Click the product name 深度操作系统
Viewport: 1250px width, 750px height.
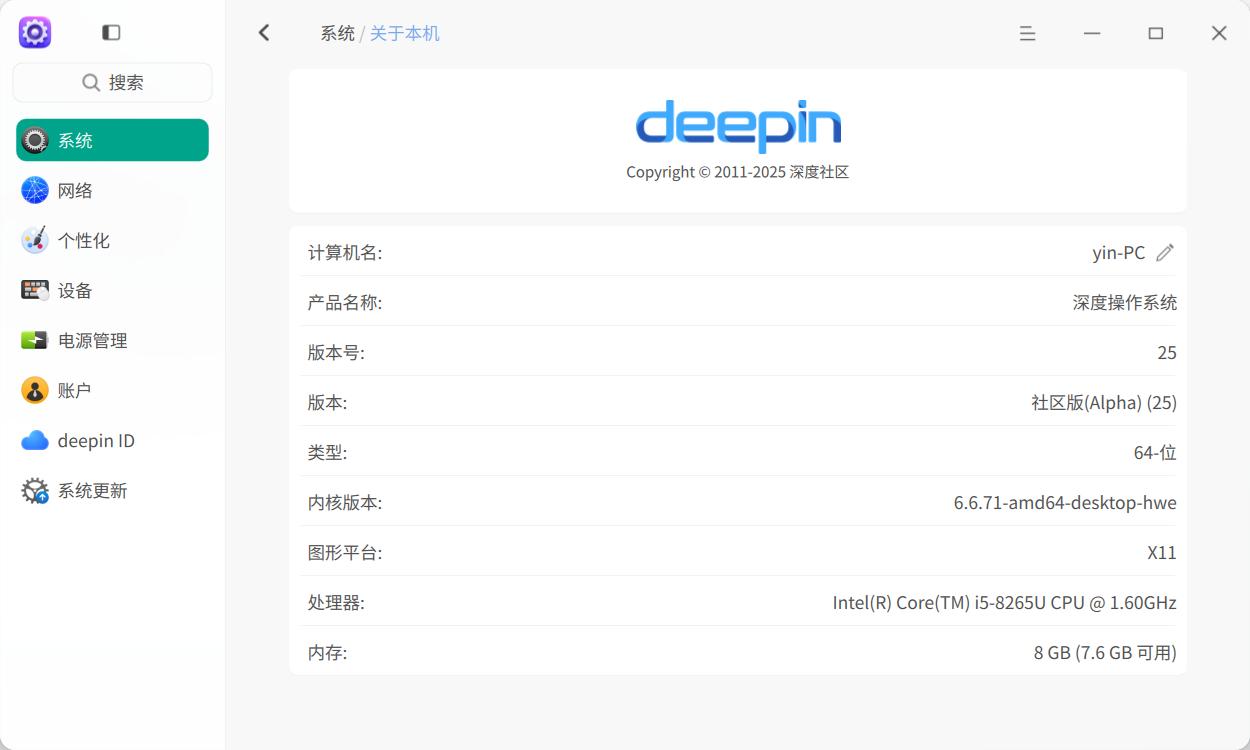1125,303
